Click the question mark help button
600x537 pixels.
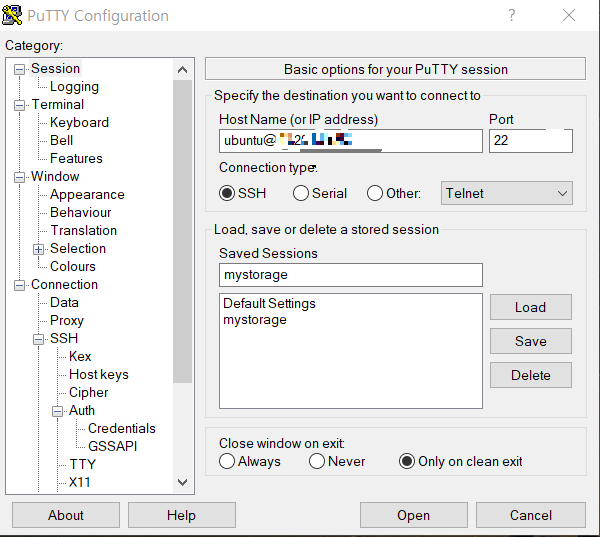[x=512, y=15]
